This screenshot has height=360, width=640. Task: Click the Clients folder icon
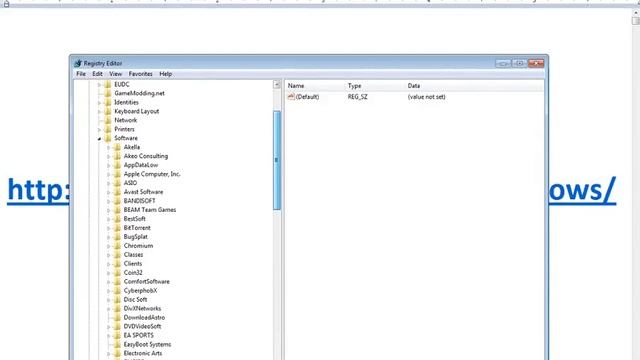click(117, 264)
